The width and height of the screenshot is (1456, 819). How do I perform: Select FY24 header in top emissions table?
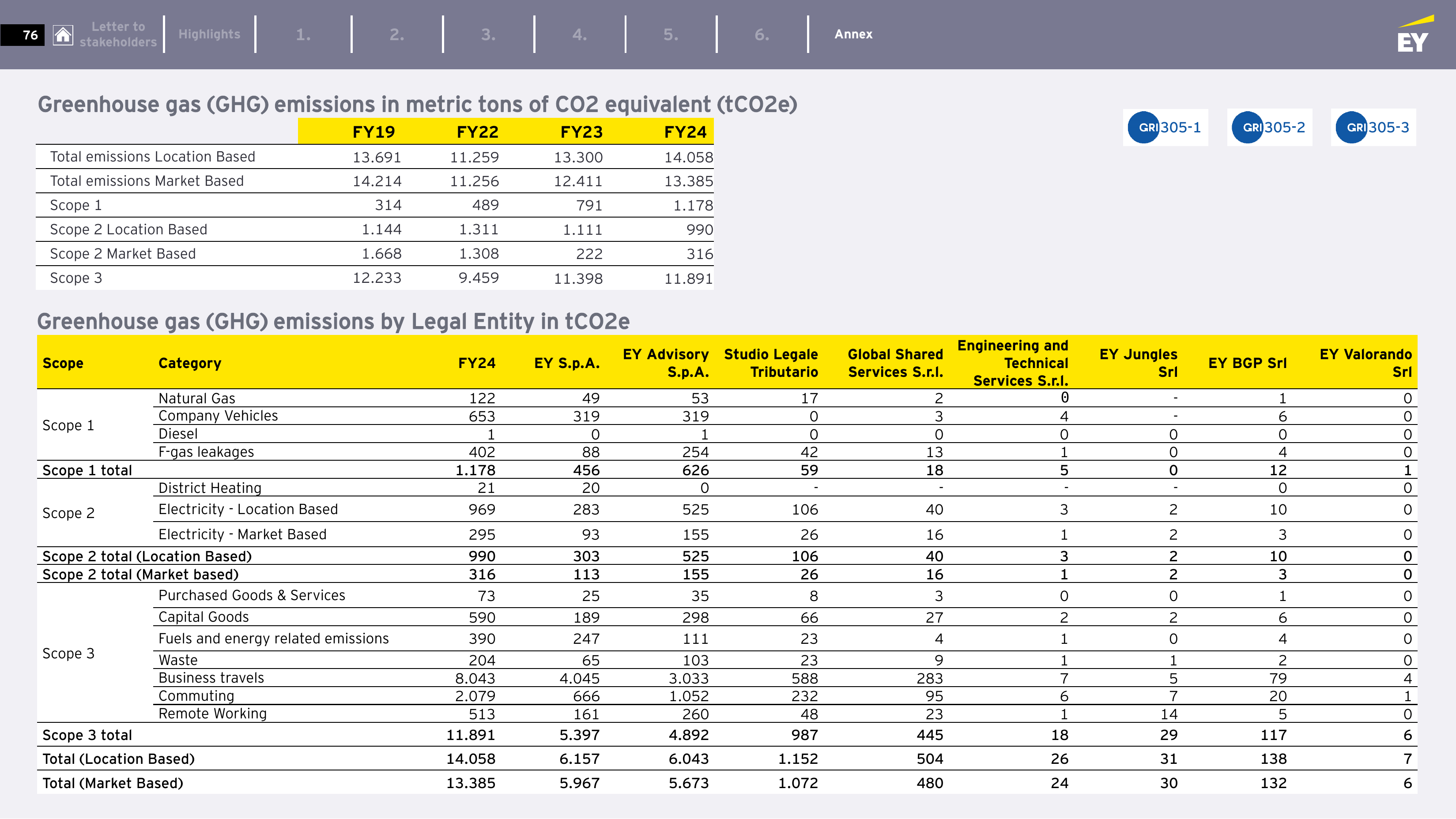(686, 132)
